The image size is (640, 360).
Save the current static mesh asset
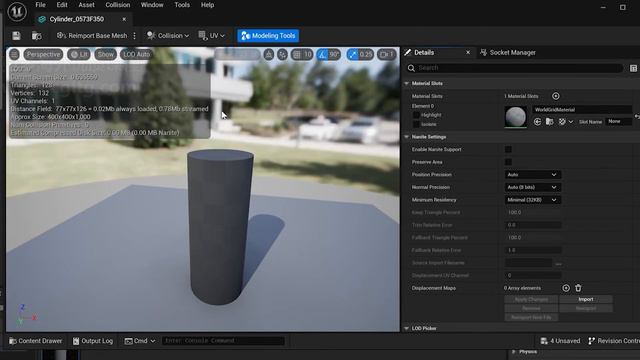[x=16, y=36]
